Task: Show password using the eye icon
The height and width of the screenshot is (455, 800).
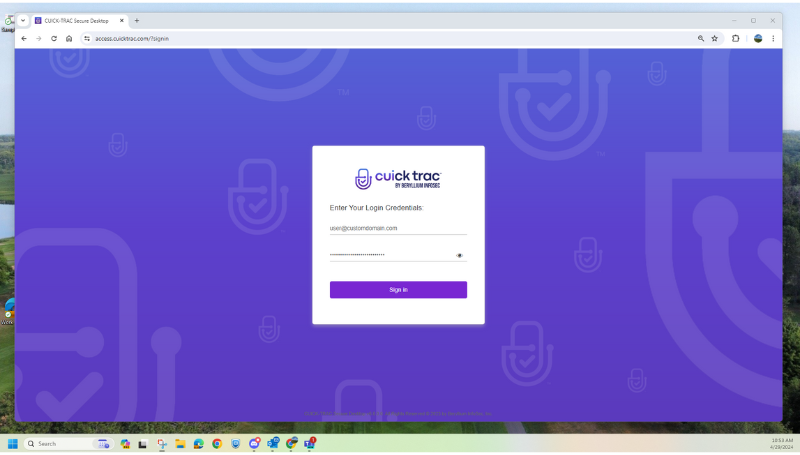Action: point(459,256)
